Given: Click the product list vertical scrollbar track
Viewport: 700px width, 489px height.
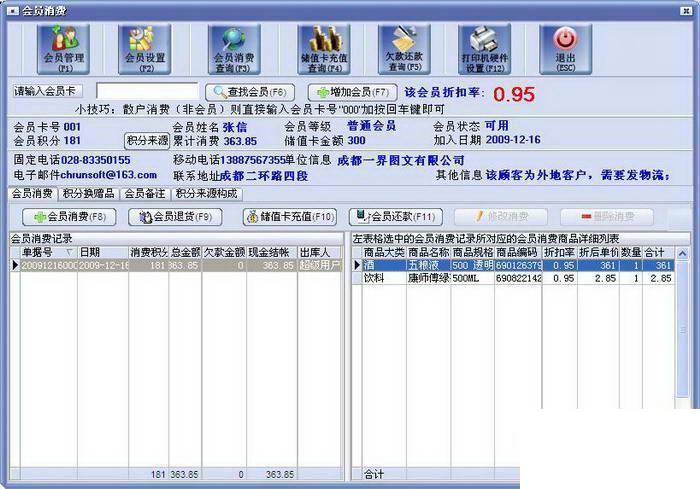Looking at the screenshot, I should 683,330.
